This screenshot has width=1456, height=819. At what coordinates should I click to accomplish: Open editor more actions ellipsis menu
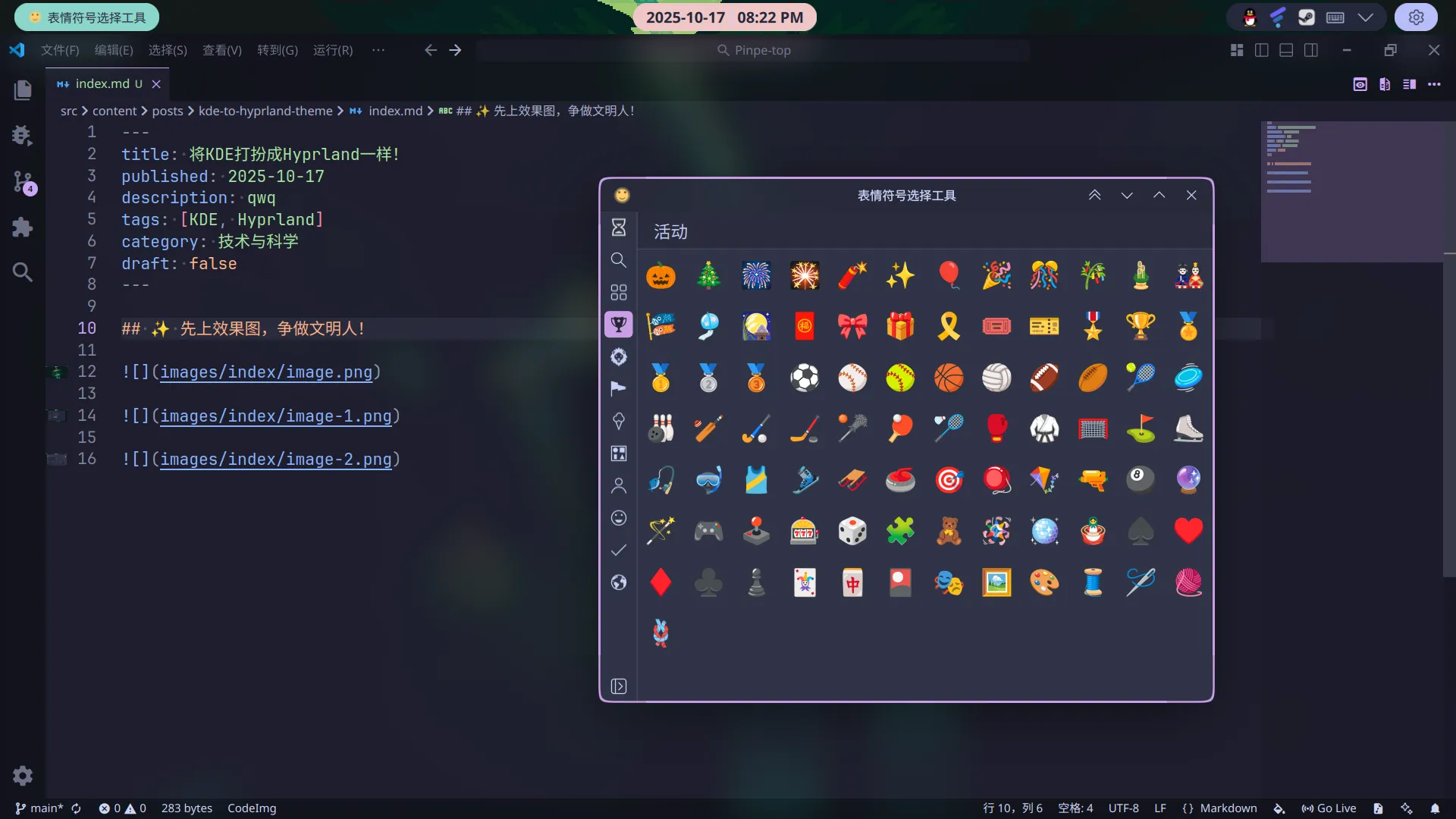(x=1434, y=84)
